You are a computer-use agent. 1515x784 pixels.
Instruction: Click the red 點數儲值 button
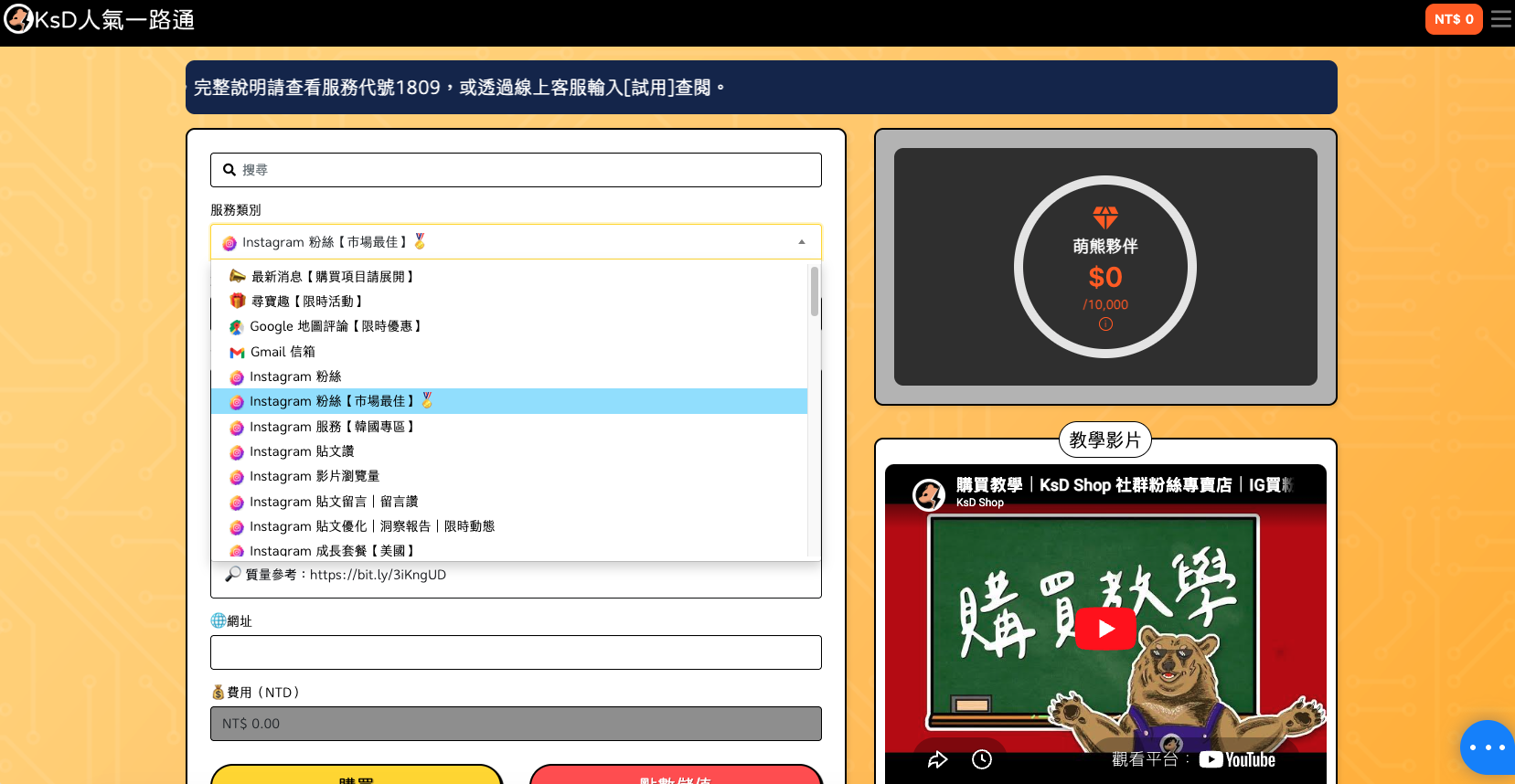(x=676, y=775)
